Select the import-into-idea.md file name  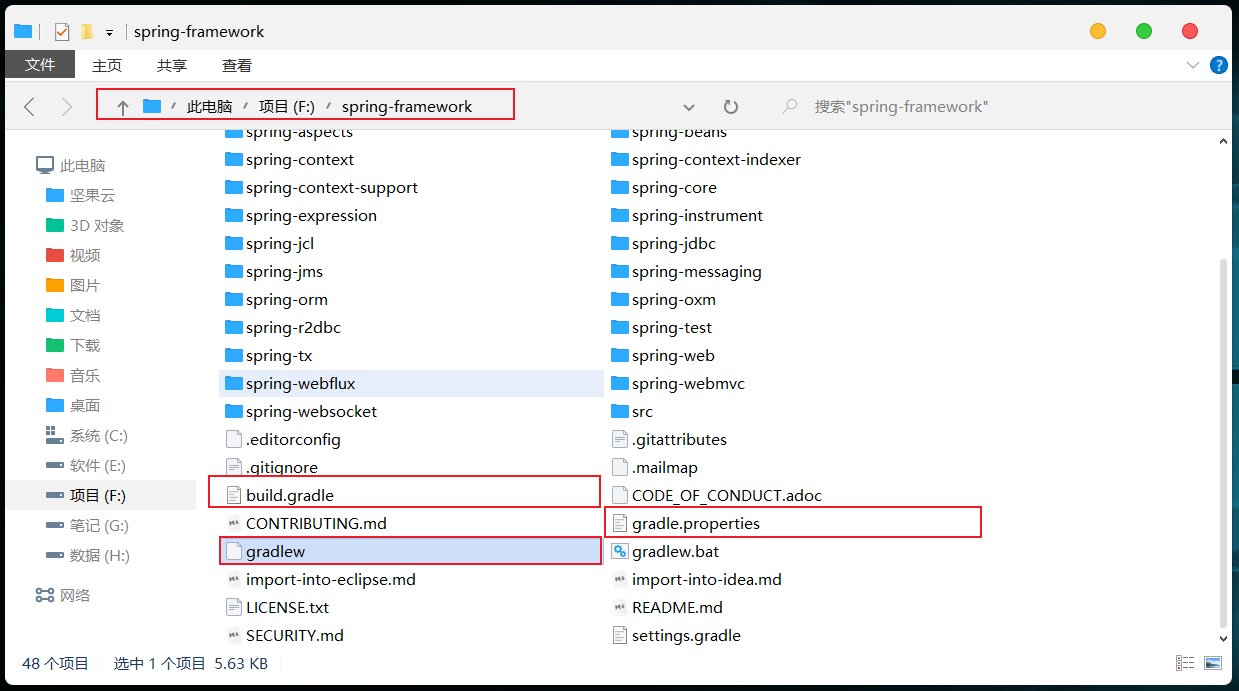pyautogui.click(x=707, y=579)
